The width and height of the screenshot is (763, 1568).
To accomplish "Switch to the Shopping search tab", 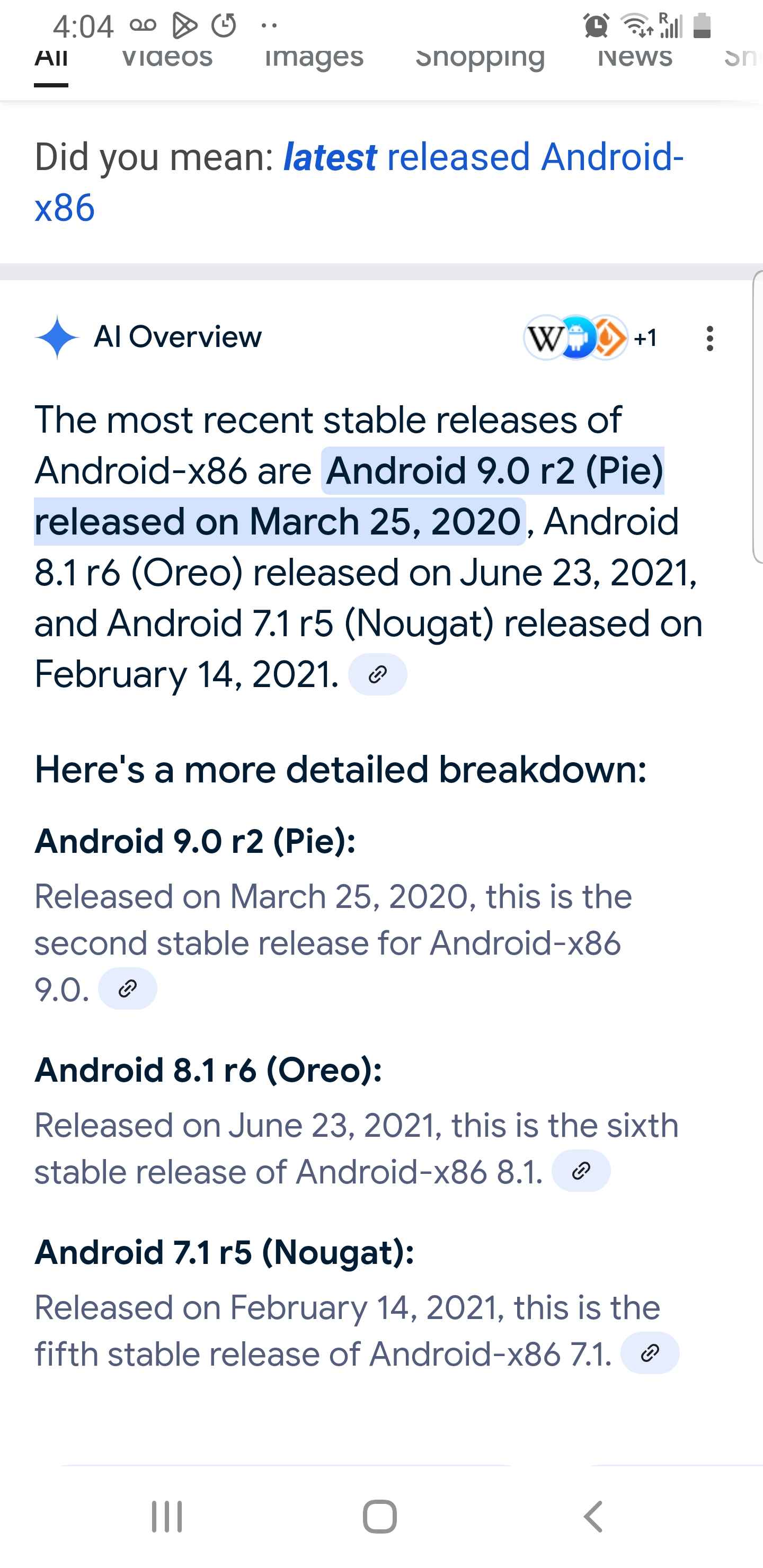I will [x=480, y=58].
